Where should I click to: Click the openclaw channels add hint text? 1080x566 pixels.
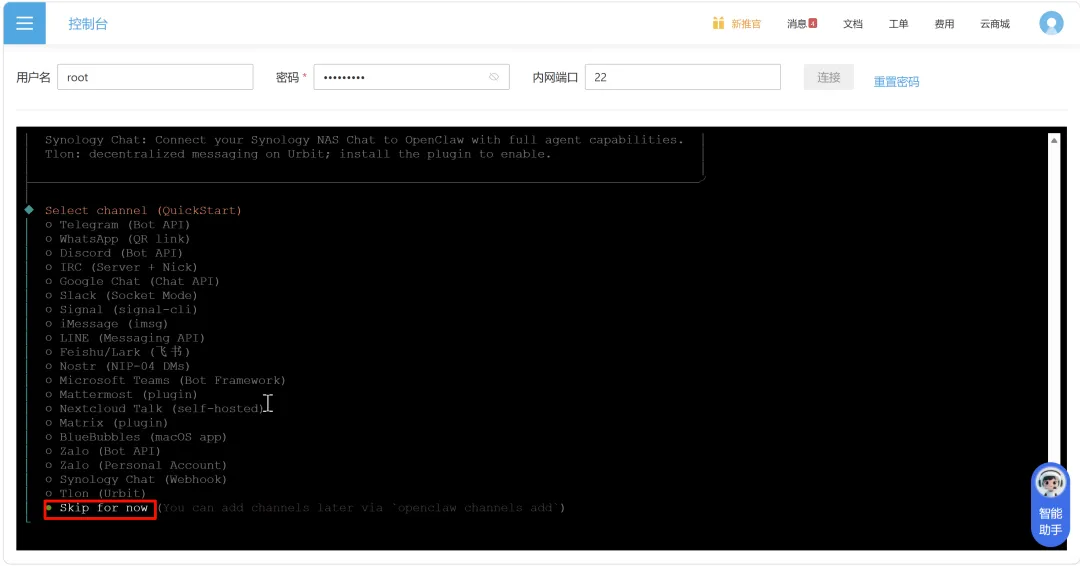[362, 508]
